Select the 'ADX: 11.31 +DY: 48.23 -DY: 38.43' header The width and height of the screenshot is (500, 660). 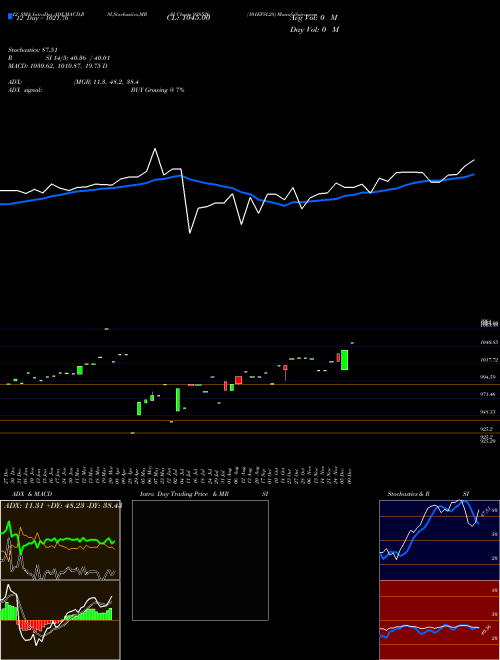pyautogui.click(x=63, y=506)
